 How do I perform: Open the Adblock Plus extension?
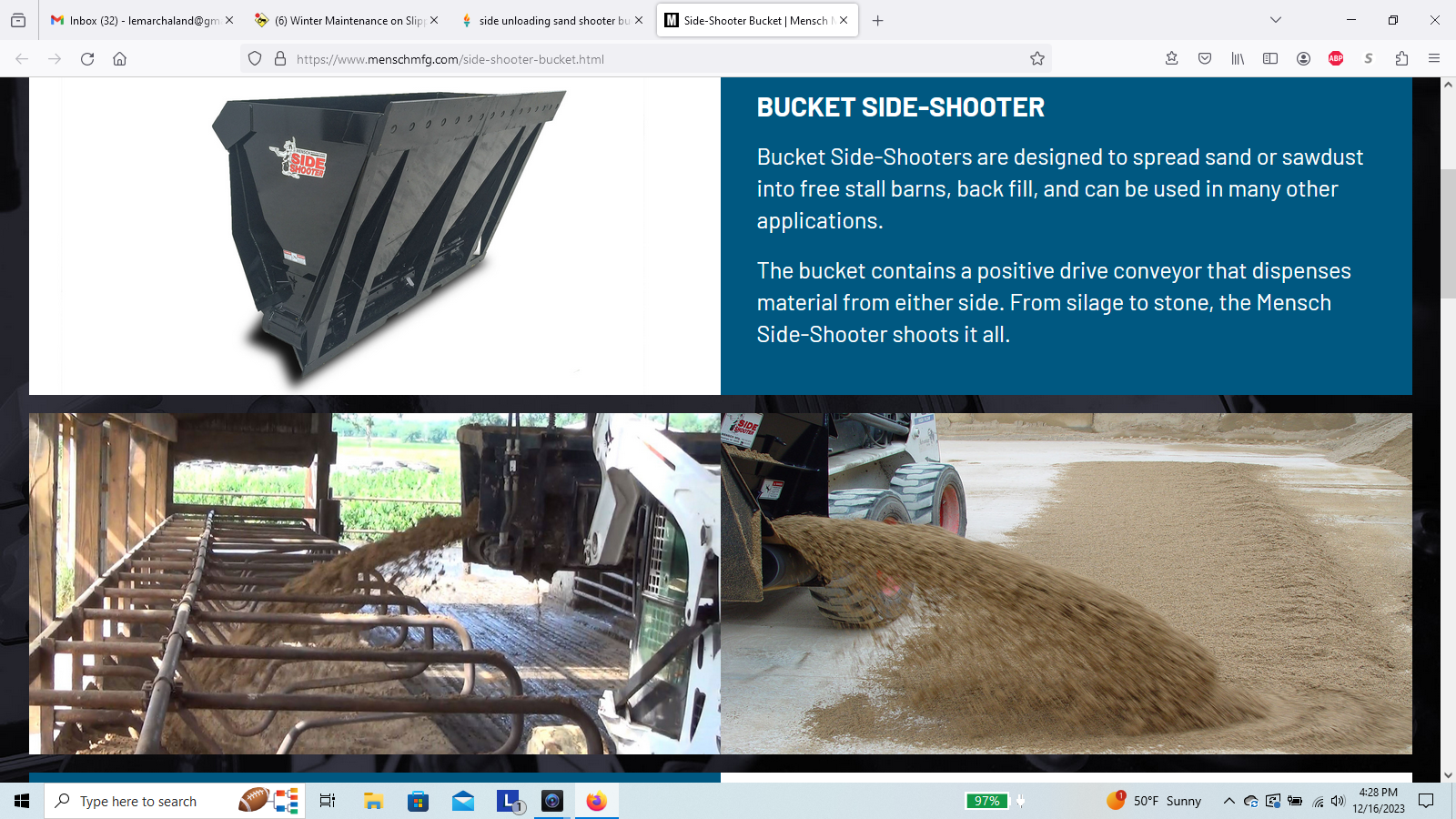tap(1336, 59)
